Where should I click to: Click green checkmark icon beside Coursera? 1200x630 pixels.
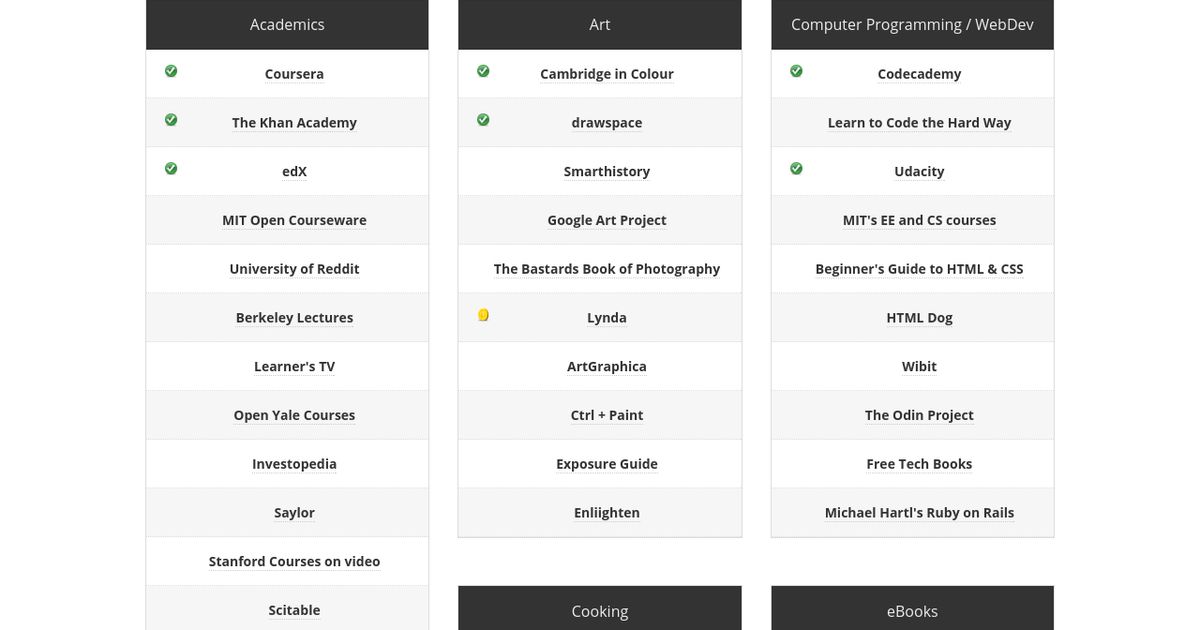pyautogui.click(x=171, y=71)
